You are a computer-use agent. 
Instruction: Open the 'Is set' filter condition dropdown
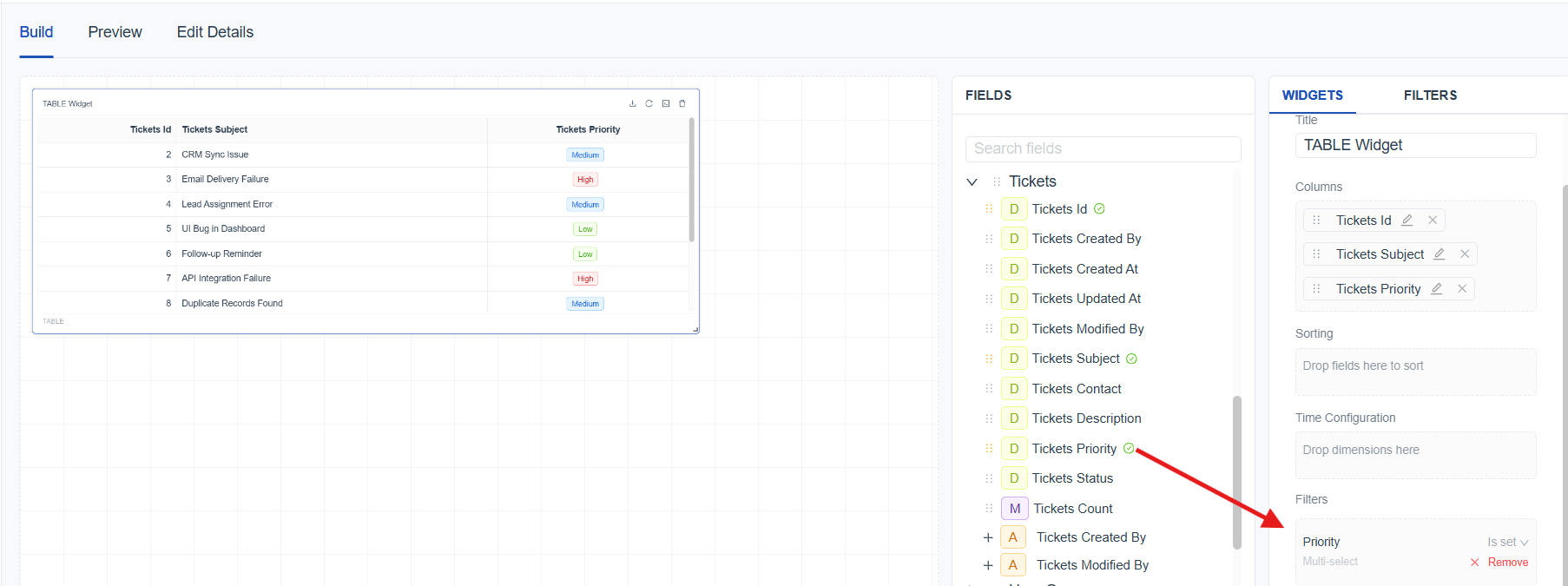click(1507, 542)
